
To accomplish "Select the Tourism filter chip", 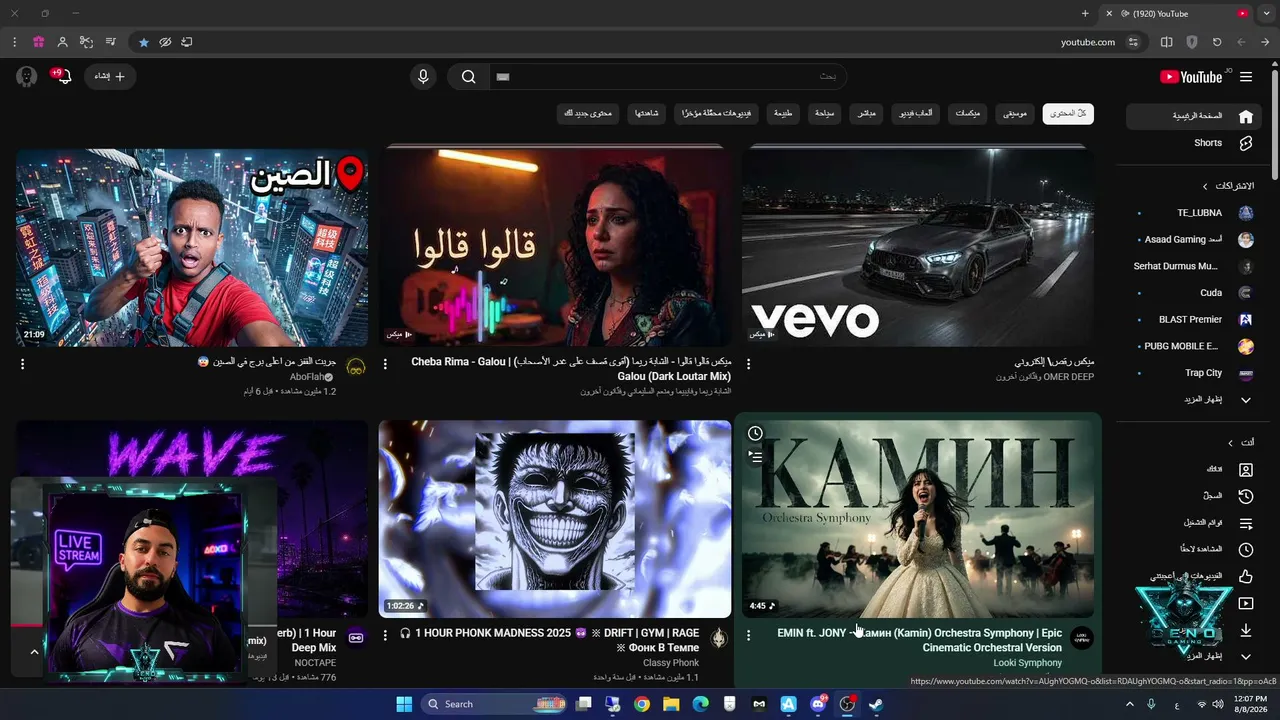I will pos(824,114).
